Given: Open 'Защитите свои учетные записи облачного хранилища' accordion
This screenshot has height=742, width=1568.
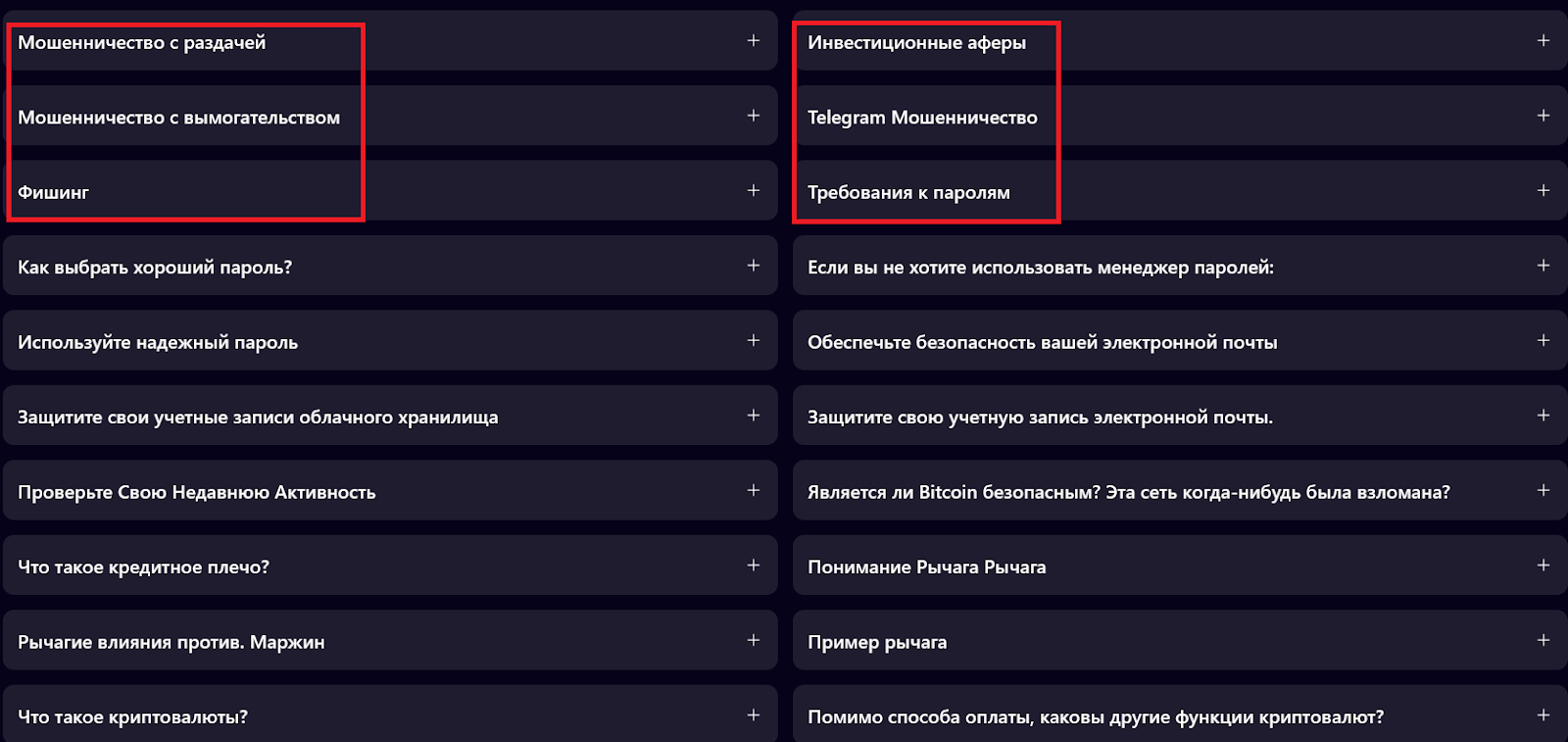Looking at the screenshot, I should point(753,416).
